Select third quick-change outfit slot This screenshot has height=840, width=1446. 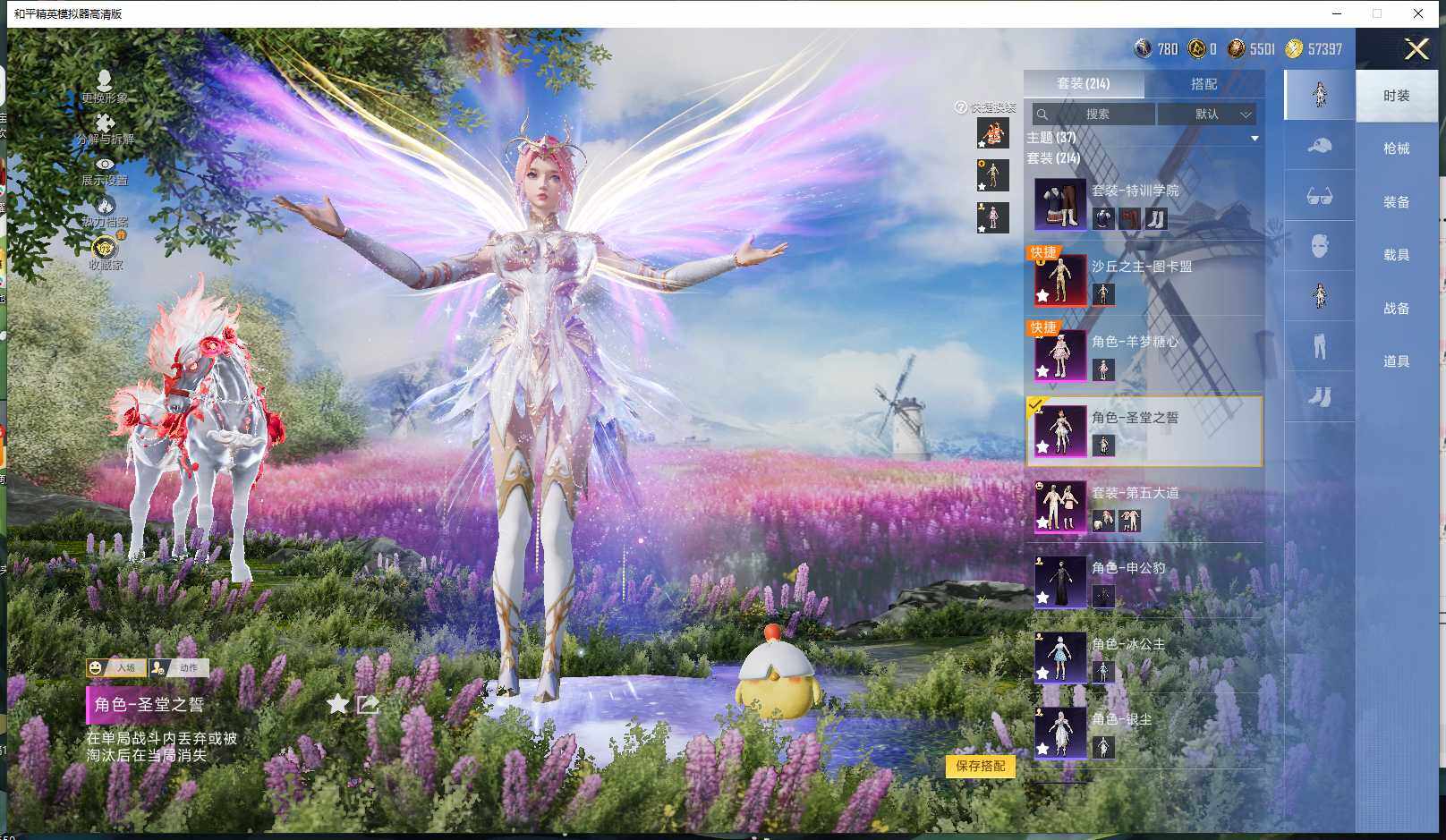tap(992, 217)
